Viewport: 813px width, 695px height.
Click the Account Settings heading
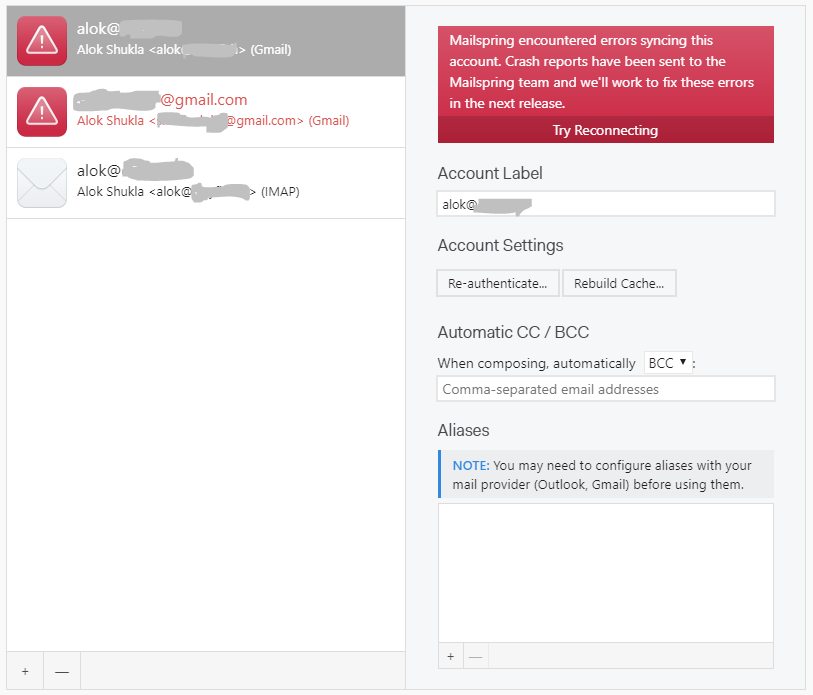[500, 245]
